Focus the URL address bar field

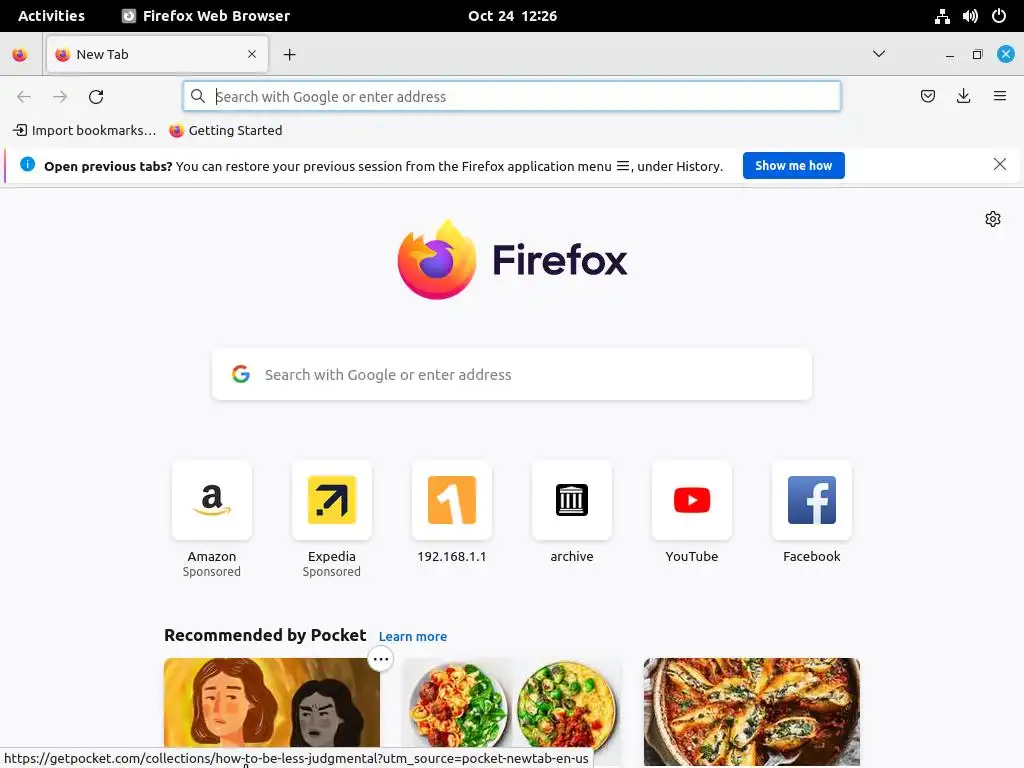[x=512, y=96]
